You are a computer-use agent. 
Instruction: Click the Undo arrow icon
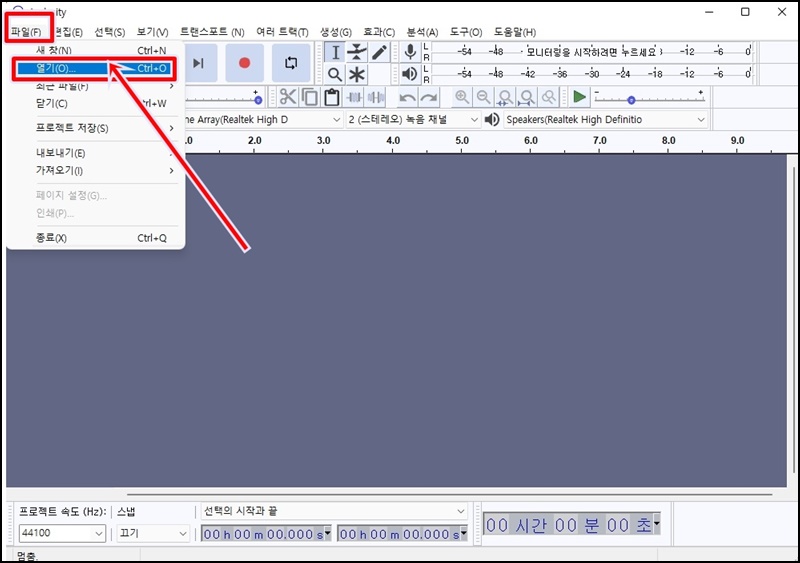click(407, 97)
